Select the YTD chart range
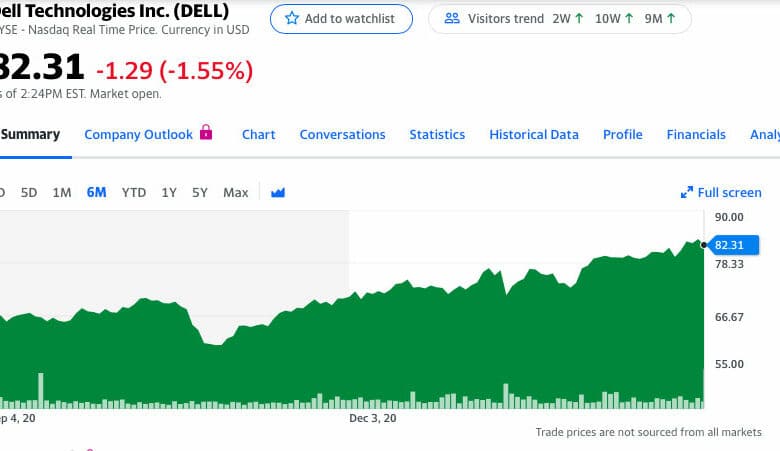The image size is (780, 451). pos(134,192)
